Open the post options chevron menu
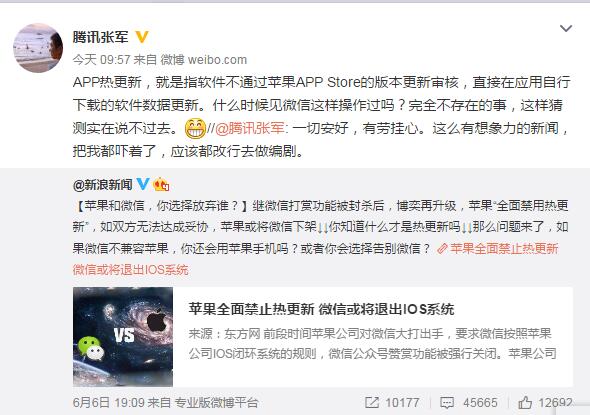 pos(566,29)
